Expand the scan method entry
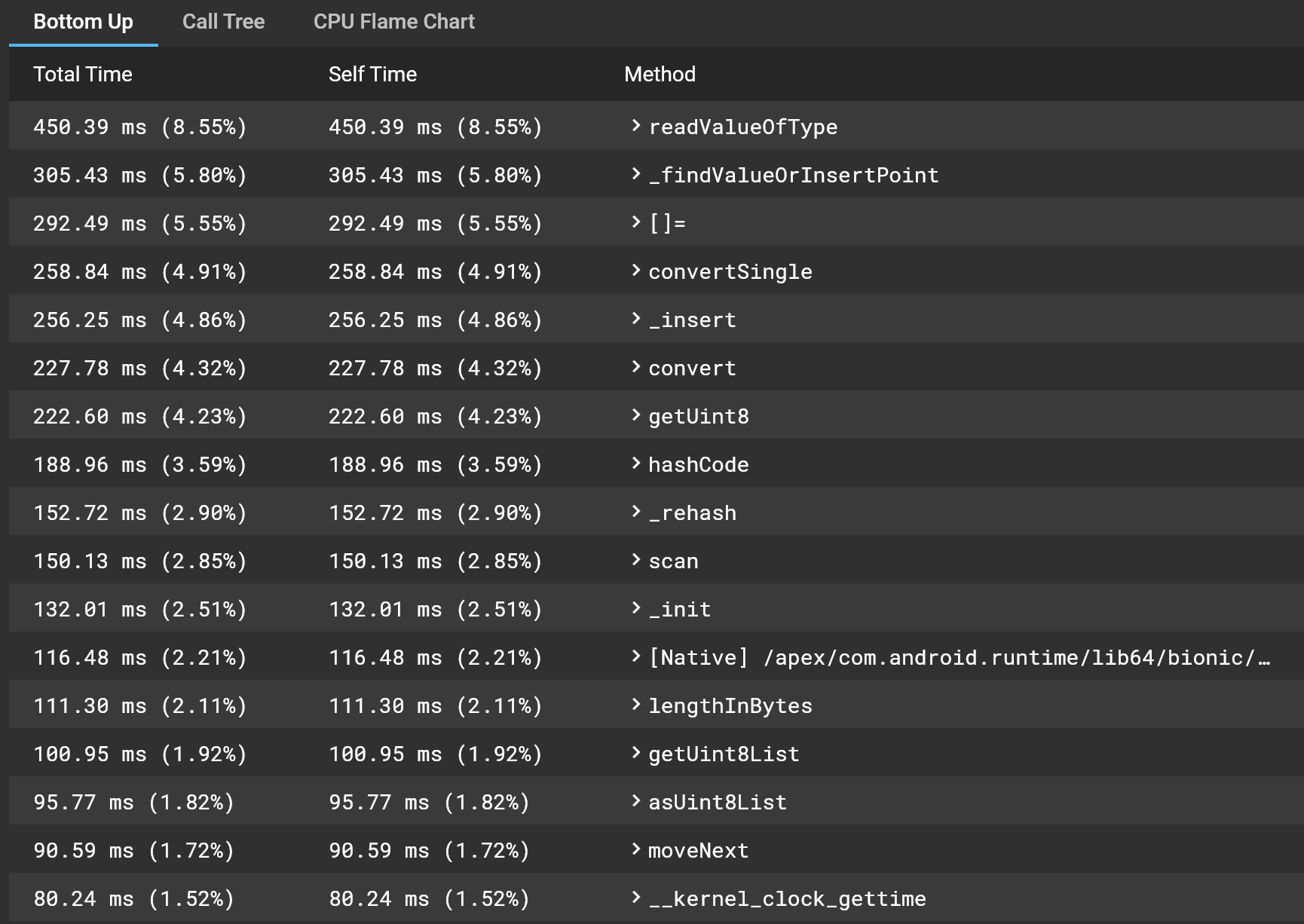Image resolution: width=1304 pixels, height=924 pixels. [x=634, y=561]
